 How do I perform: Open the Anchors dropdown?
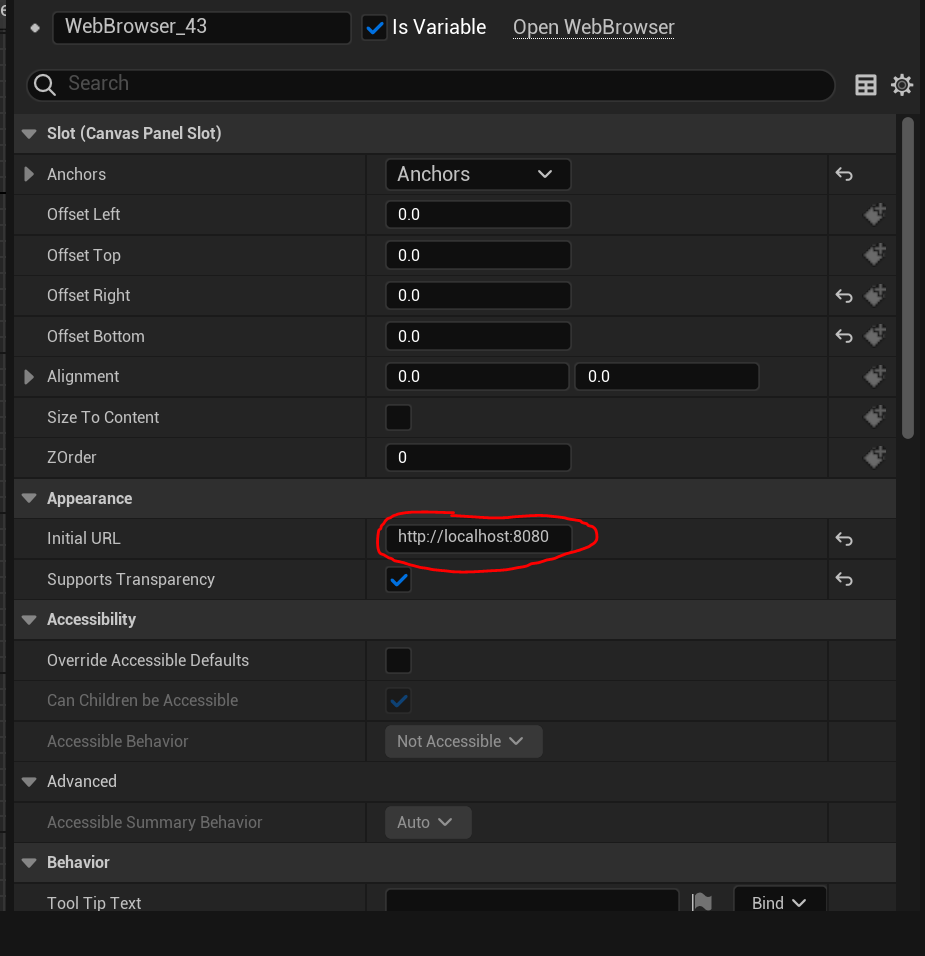click(478, 174)
